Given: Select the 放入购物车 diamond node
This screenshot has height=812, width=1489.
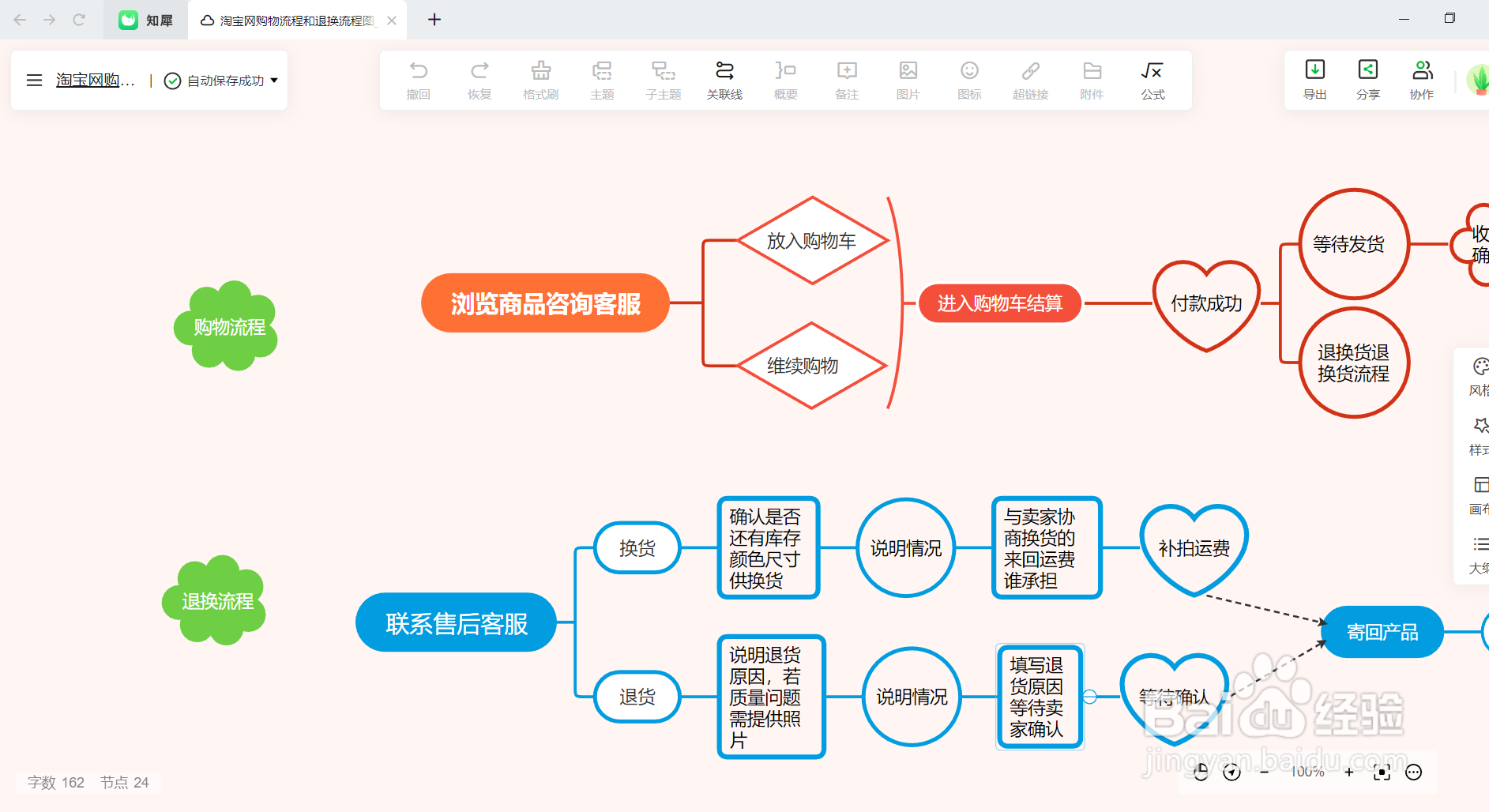Looking at the screenshot, I should pos(812,241).
